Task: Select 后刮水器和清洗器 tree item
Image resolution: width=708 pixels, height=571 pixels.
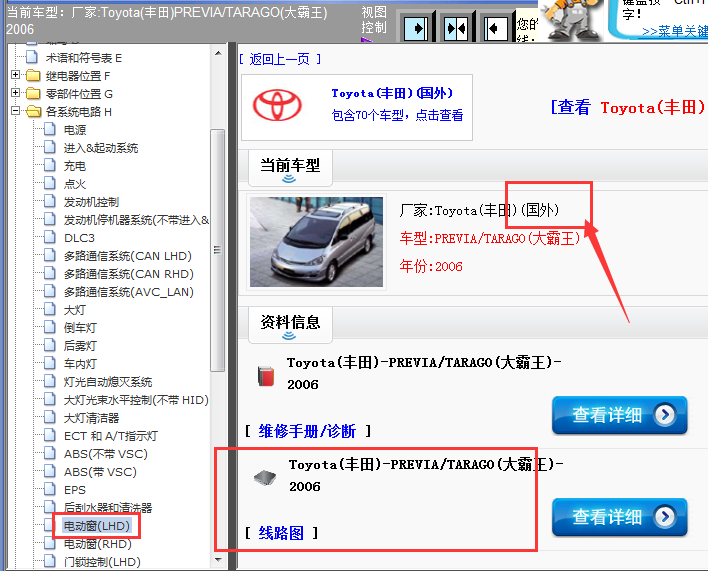Action: coord(108,508)
